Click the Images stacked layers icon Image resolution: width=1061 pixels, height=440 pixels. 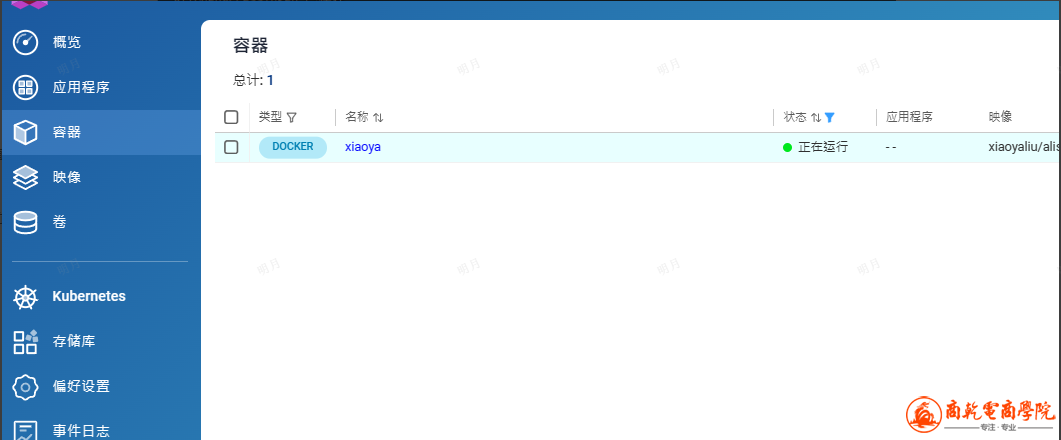coord(26,177)
